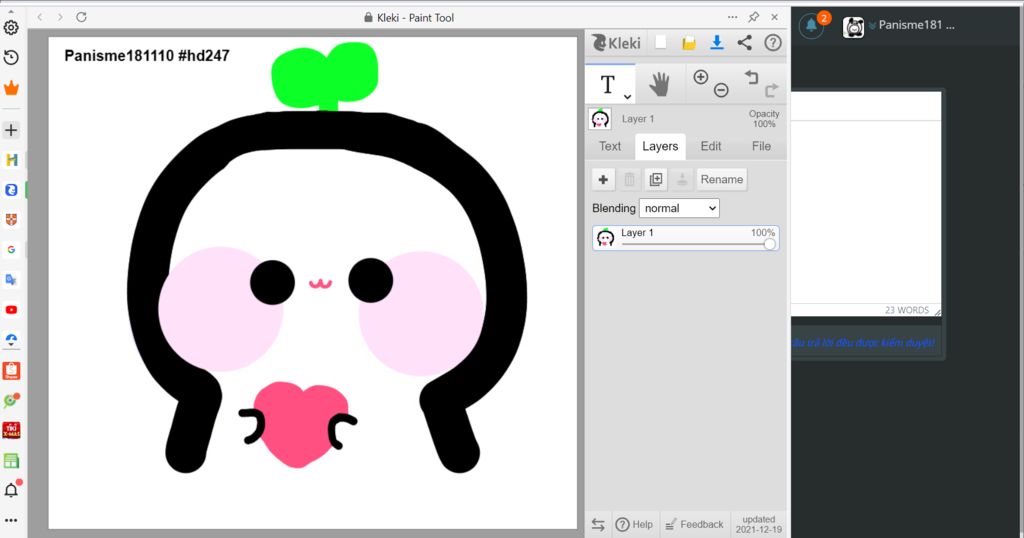Click the Kleki logo
The image size is (1024, 538).
[x=616, y=43]
